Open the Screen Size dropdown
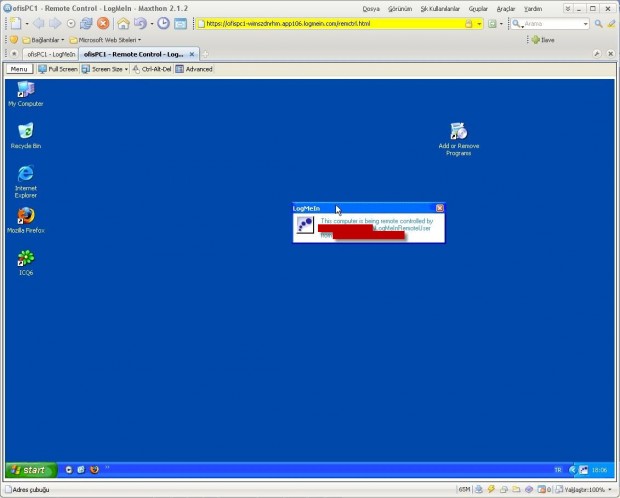 (105, 69)
